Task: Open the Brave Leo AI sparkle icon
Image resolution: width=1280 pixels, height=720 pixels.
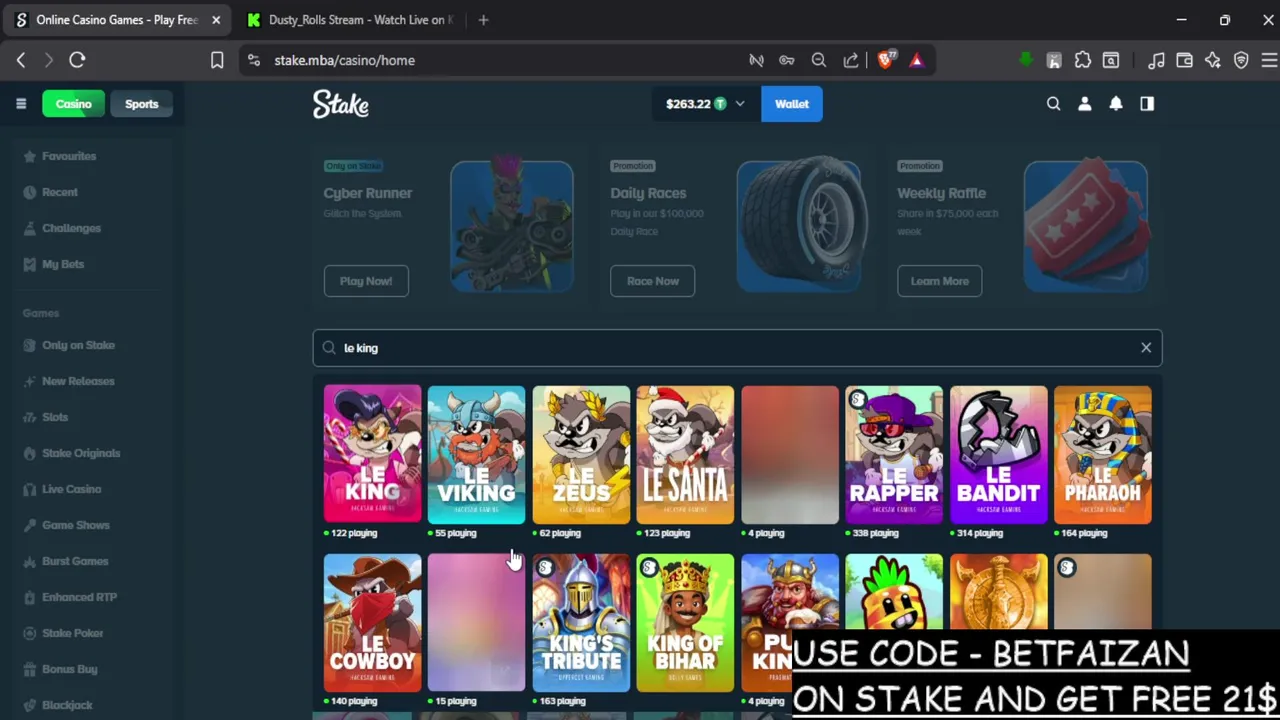Action: pos(1212,60)
